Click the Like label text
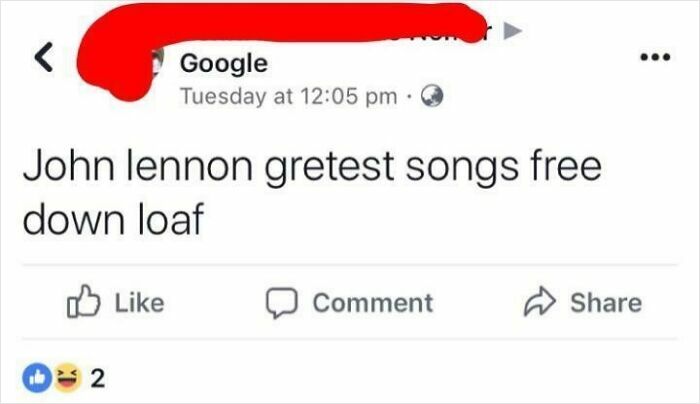The width and height of the screenshot is (700, 404). (x=139, y=303)
